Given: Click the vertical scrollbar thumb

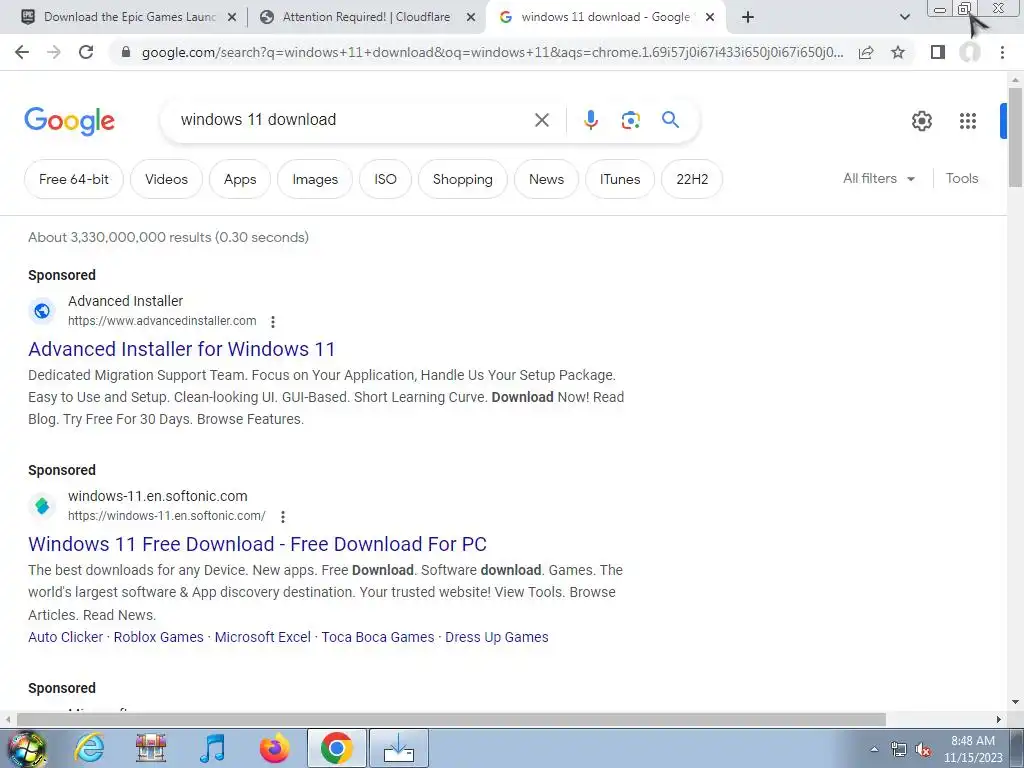Looking at the screenshot, I should [x=1015, y=137].
